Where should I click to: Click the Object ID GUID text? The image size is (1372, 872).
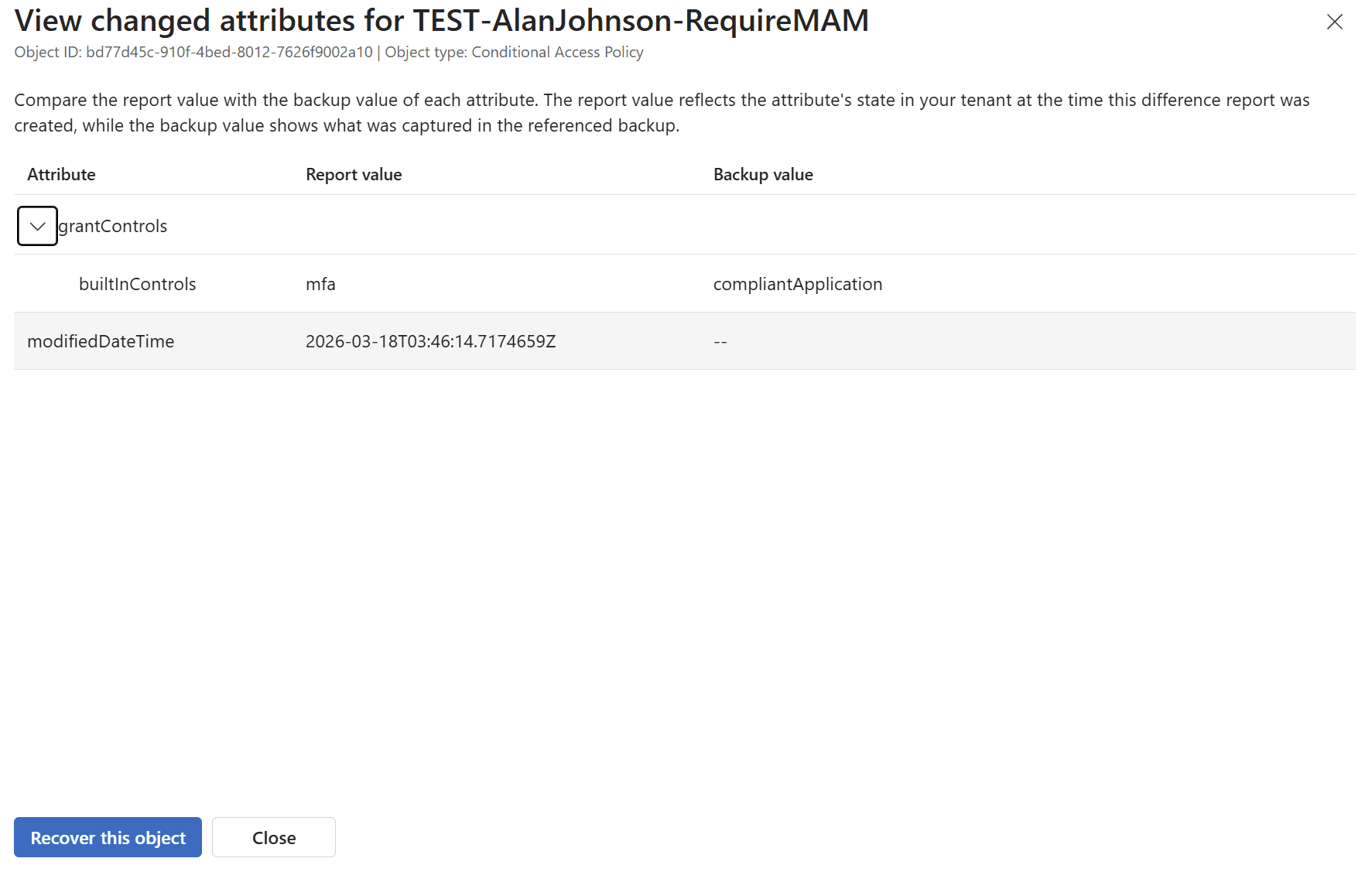click(x=229, y=52)
